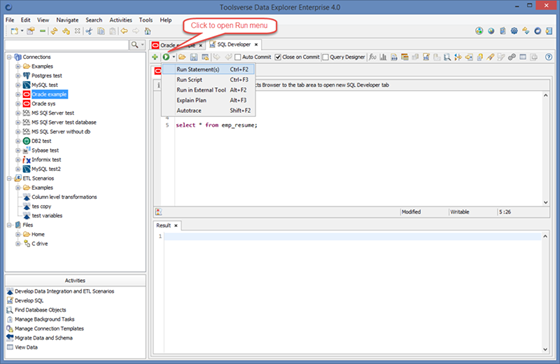Click the save disk icon in SQL toolbar

click(x=194, y=57)
